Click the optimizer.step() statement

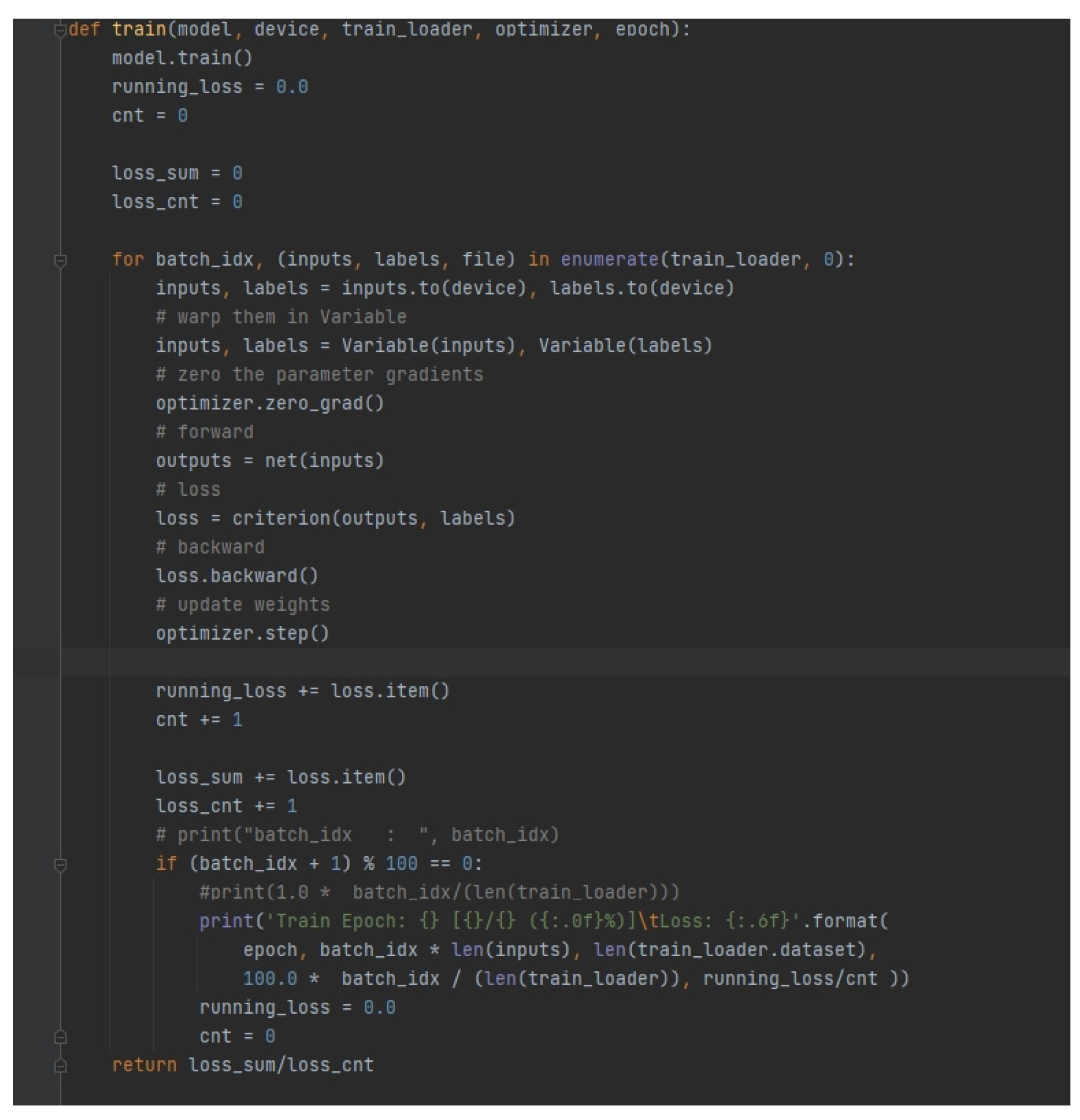coord(242,634)
